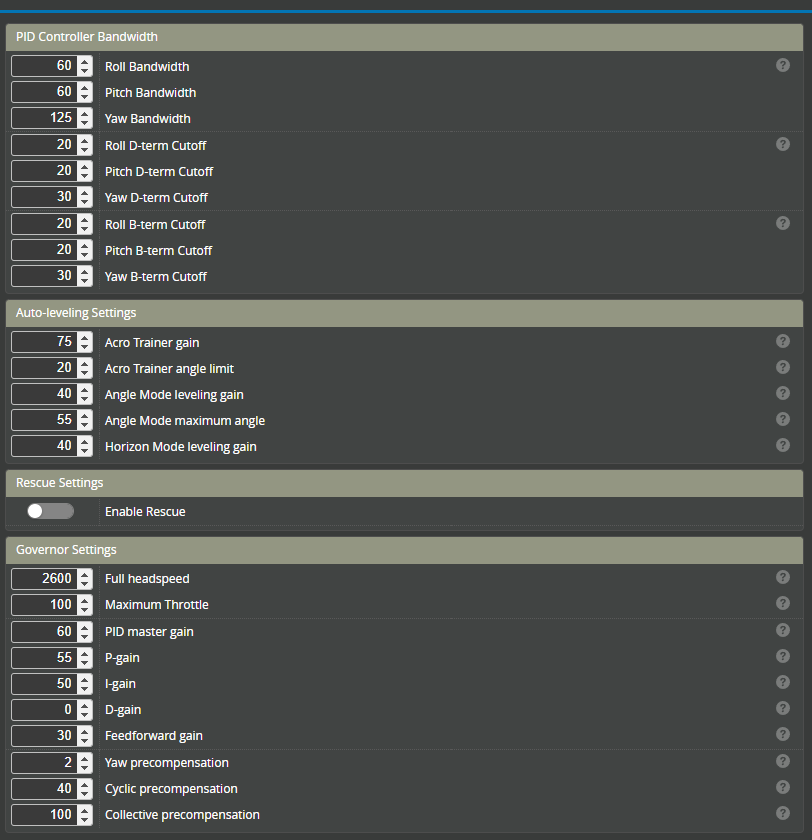Increase Yaw Bandwidth with up arrow

click(x=85, y=114)
